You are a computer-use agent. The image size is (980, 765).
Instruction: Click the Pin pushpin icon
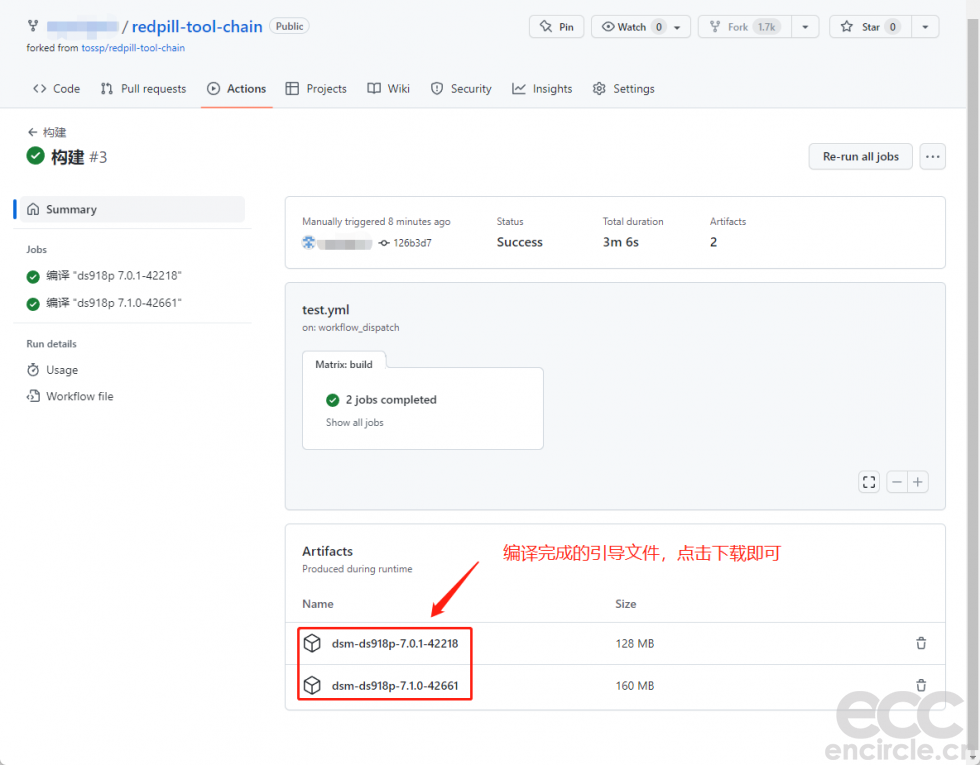pyautogui.click(x=546, y=26)
